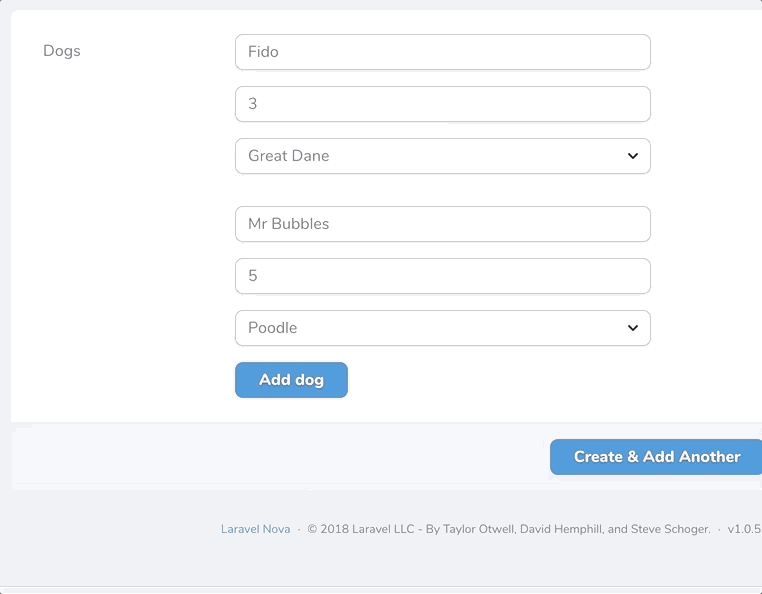
Task: Click the Mr Bubbles name field
Action: (443, 224)
